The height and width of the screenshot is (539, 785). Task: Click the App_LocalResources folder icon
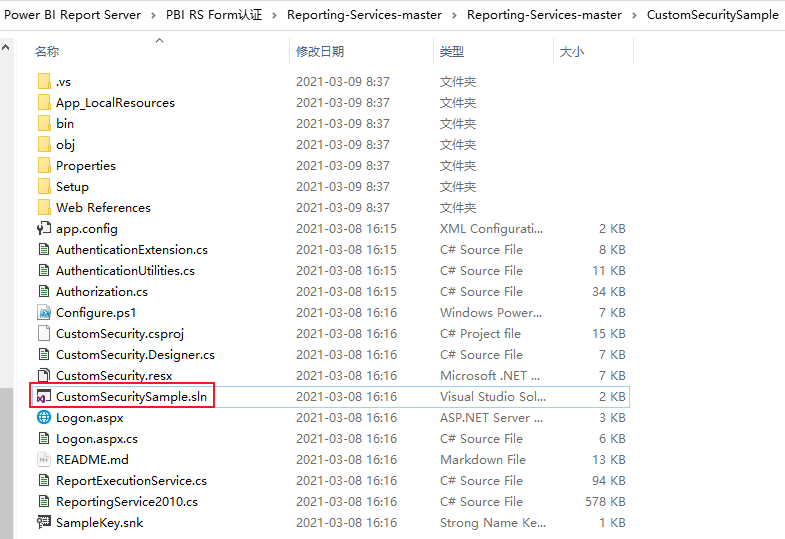[44, 102]
